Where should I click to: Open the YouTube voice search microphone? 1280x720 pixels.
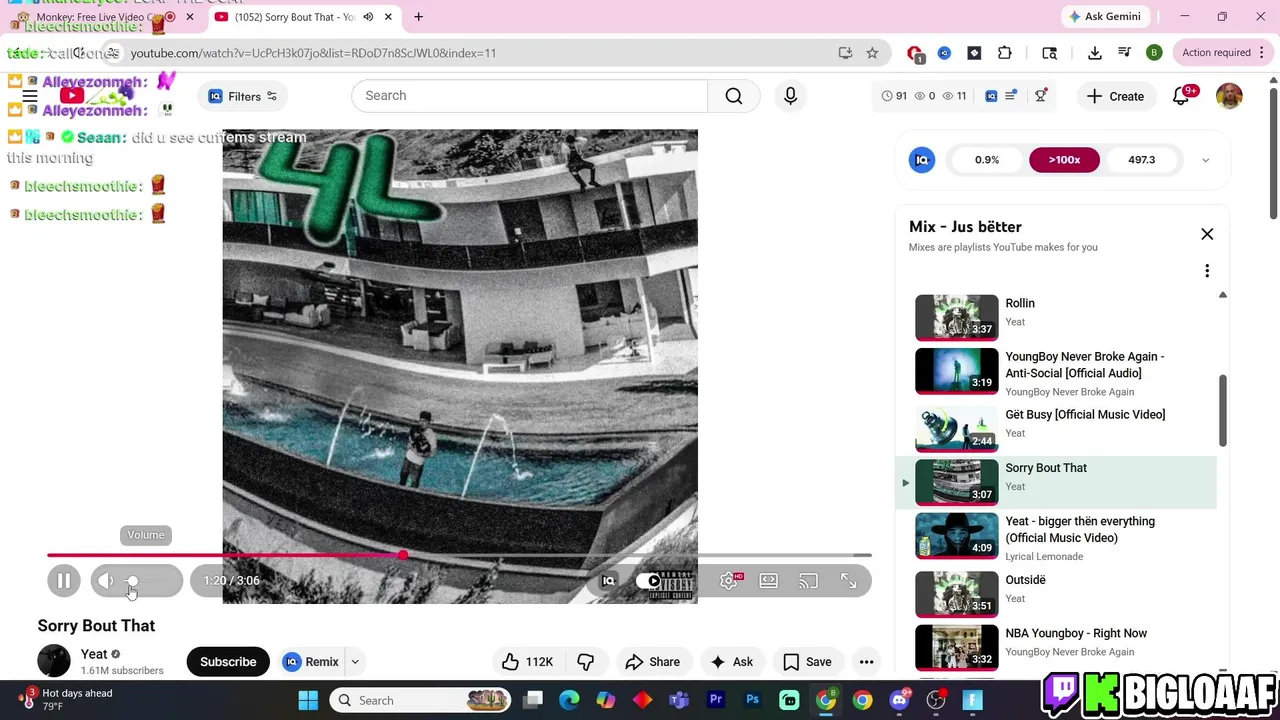click(790, 96)
